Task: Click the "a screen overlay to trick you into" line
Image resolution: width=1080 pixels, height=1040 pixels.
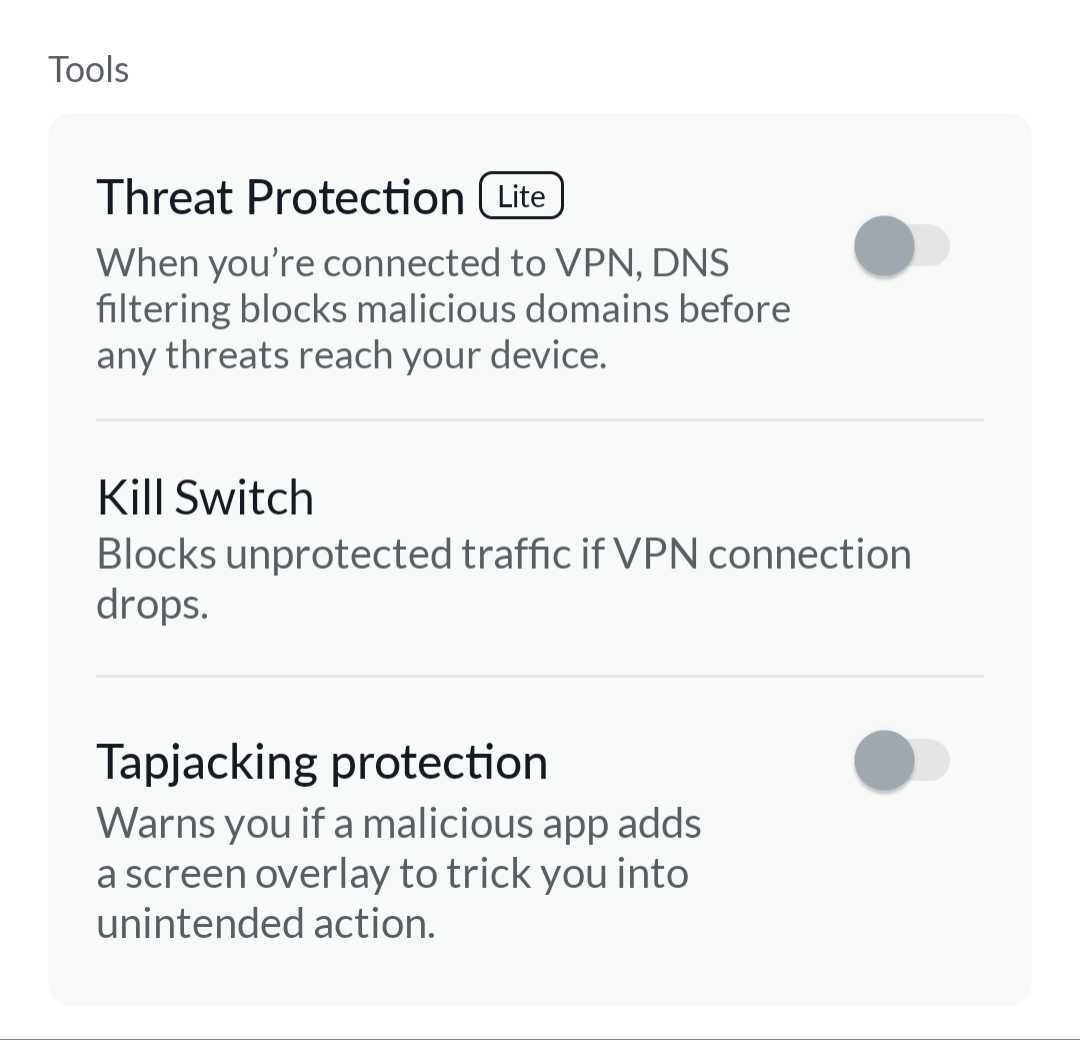Action: click(x=392, y=874)
